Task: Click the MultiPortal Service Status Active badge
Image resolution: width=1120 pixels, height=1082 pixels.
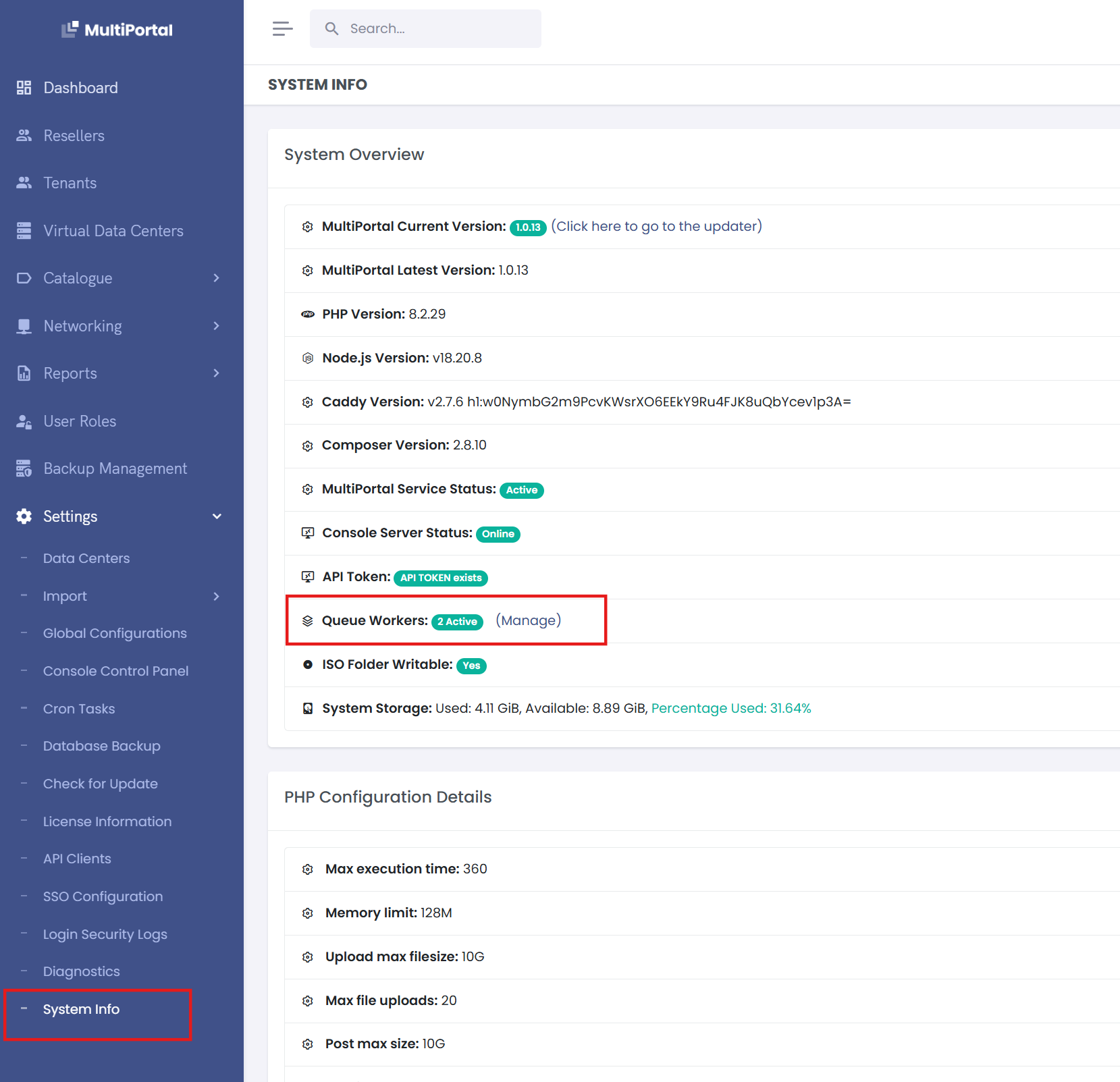Action: tap(521, 490)
